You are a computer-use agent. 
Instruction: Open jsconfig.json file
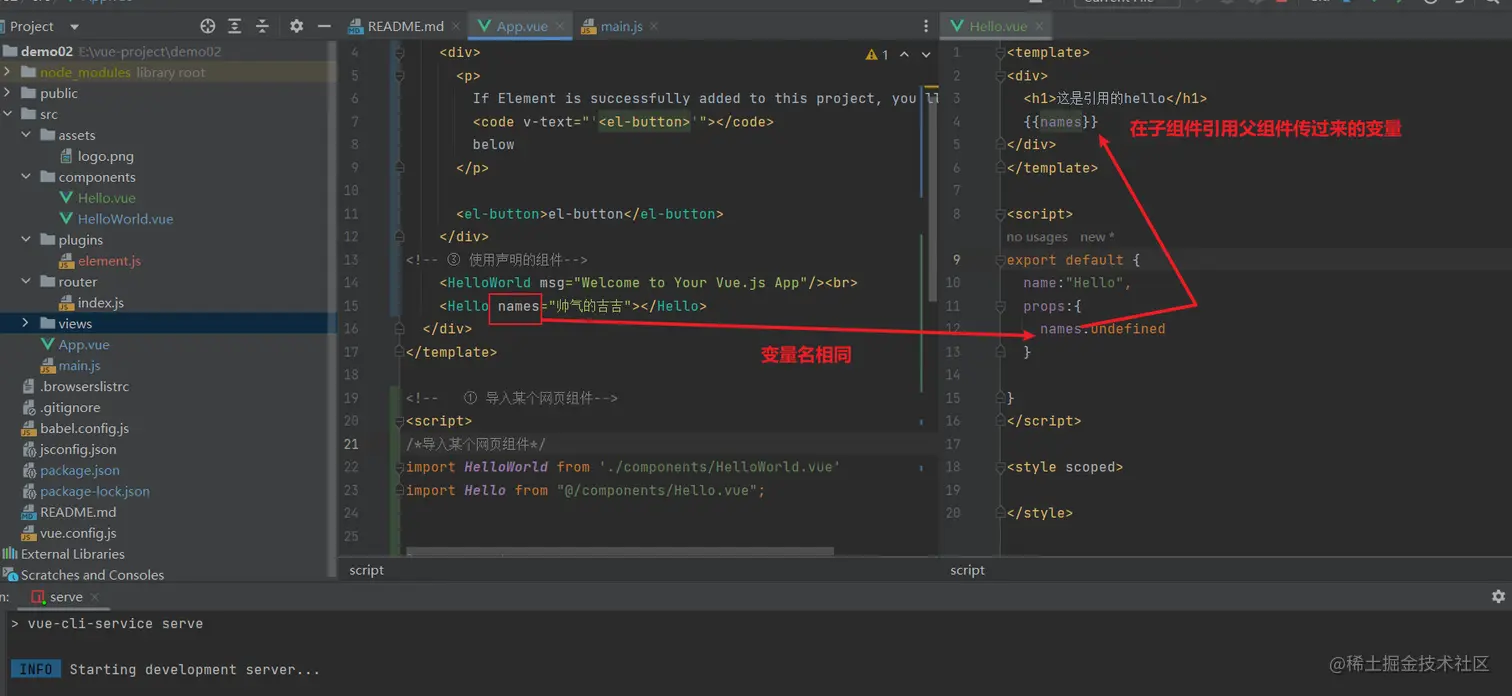coord(78,450)
